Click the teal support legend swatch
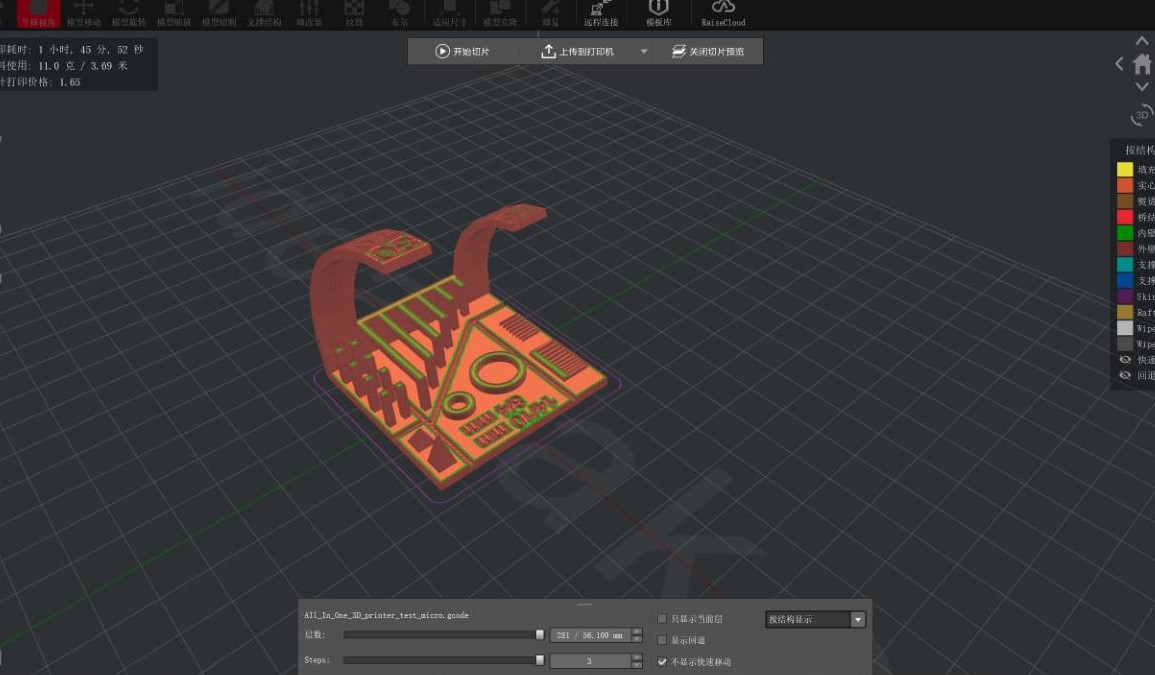This screenshot has width=1155, height=675. pos(1125,265)
